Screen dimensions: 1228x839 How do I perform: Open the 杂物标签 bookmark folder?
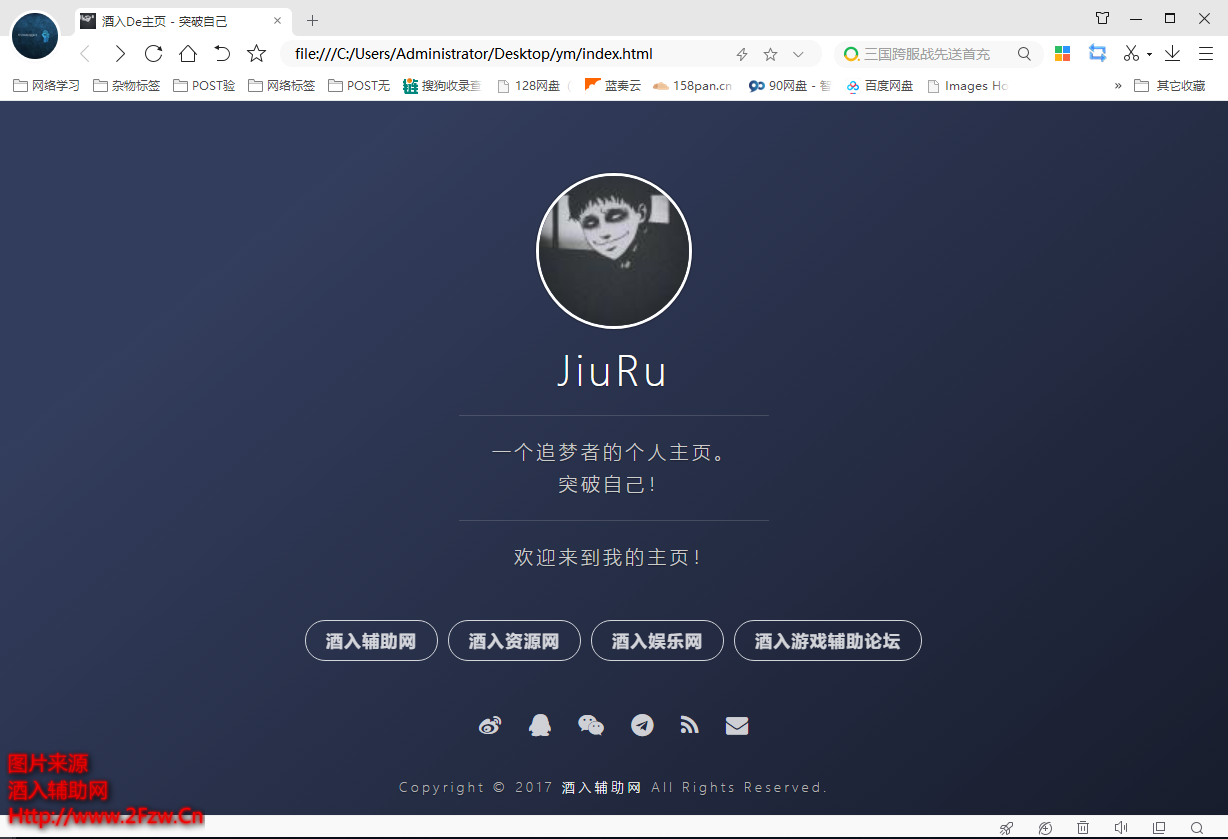[126, 86]
